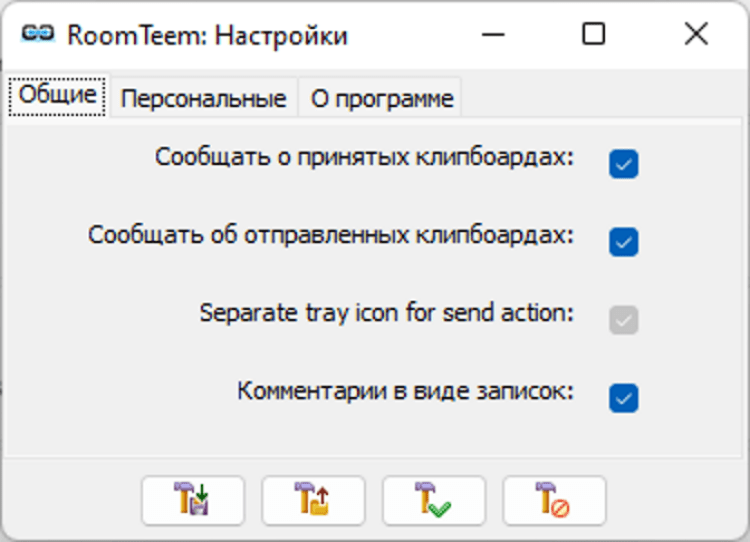
Task: Click the Сообщать об отправленных клипбоардах label
Action: 330,236
